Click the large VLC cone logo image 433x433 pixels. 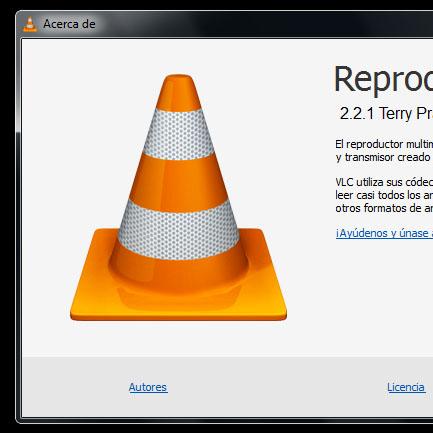pos(178,197)
